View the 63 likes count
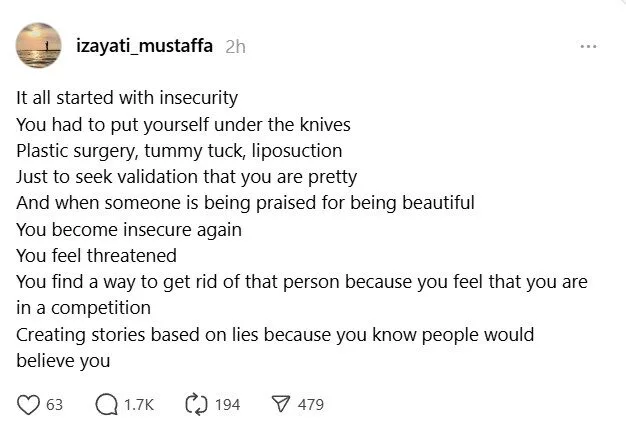This screenshot has height=422, width=626. pos(54,405)
